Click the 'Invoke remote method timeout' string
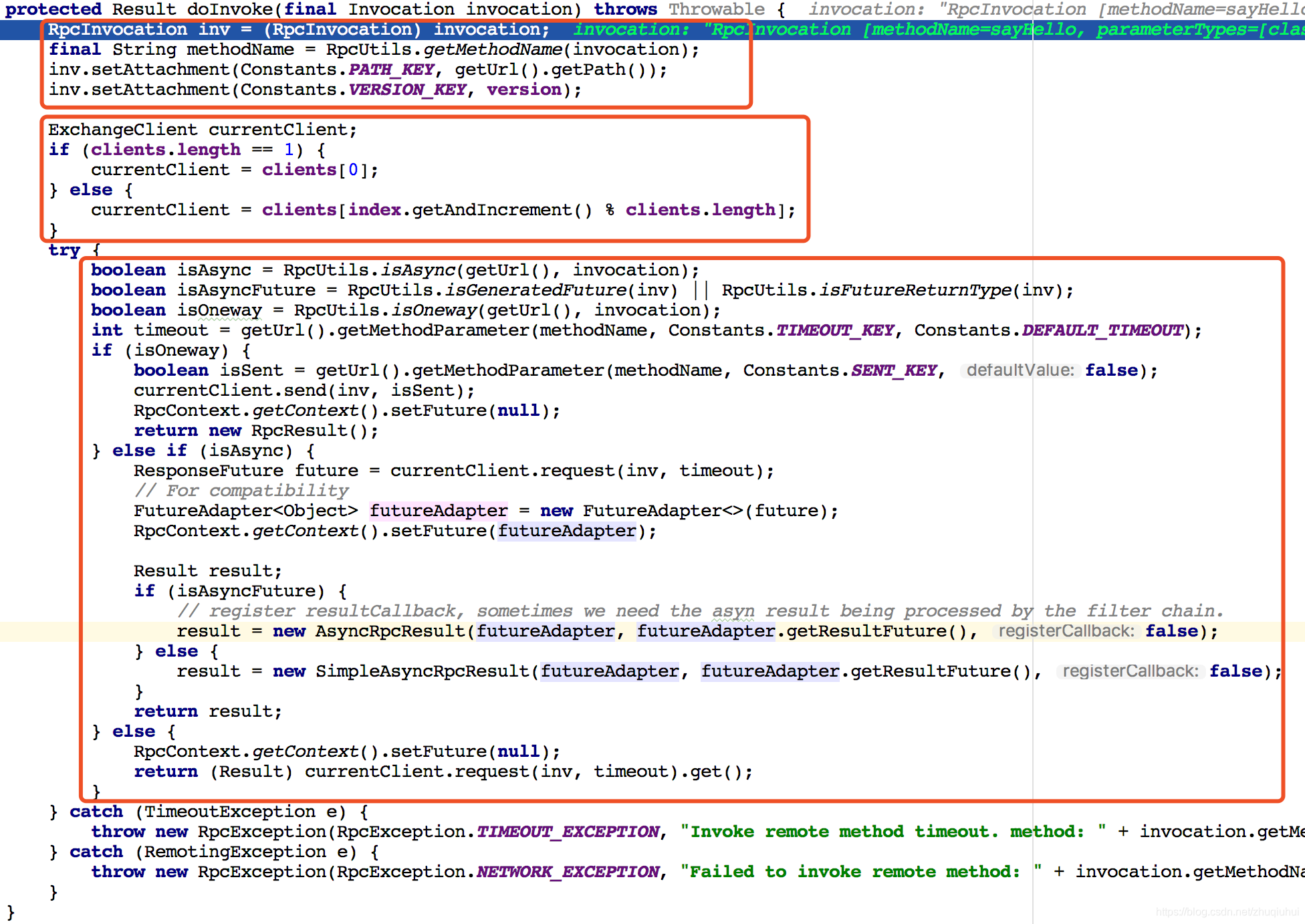 click(893, 832)
